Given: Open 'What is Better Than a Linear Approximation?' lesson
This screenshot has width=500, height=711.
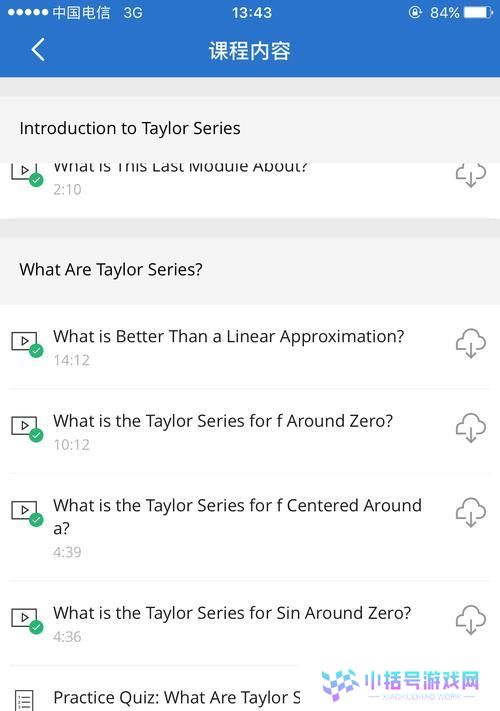Looking at the screenshot, I should click(x=228, y=337).
